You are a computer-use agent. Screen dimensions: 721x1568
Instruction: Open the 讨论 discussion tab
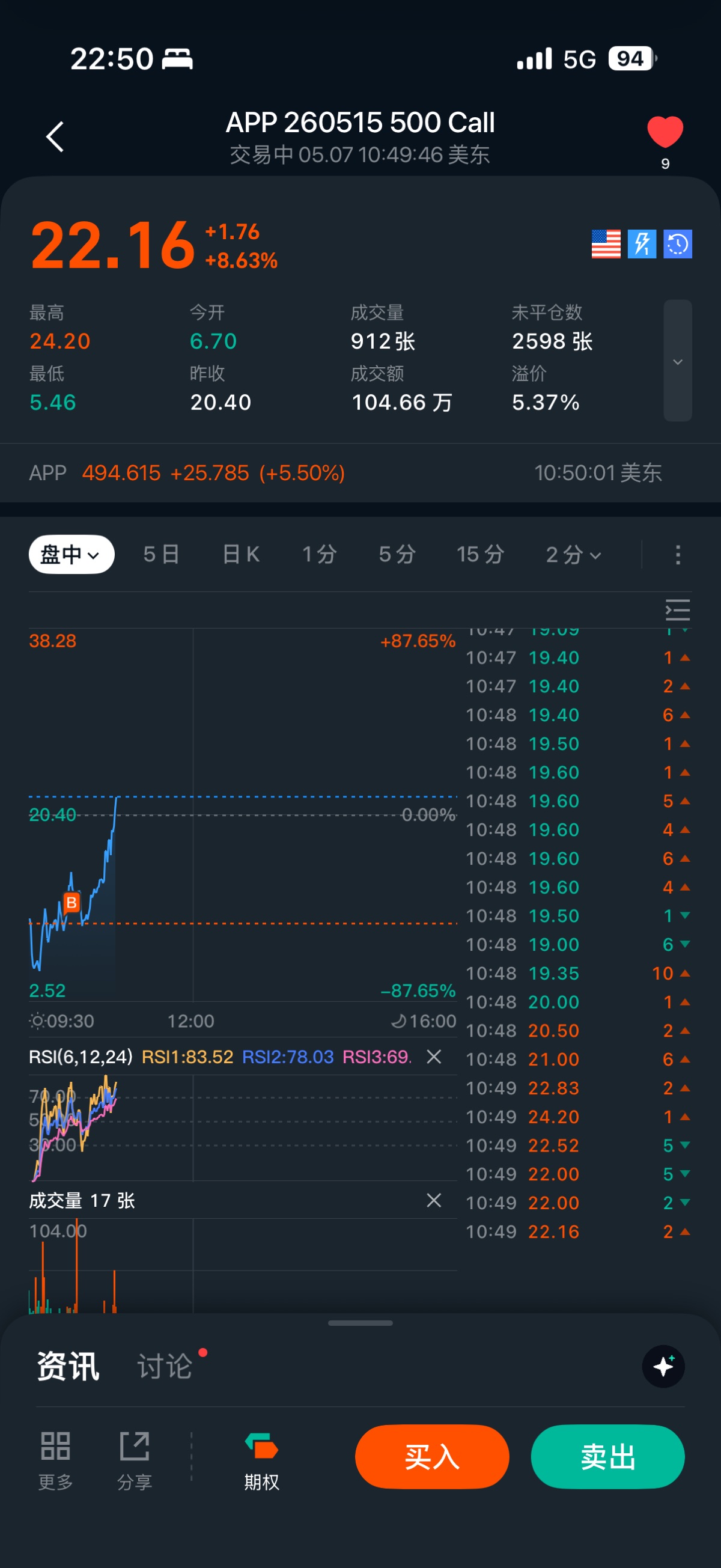tap(165, 1366)
